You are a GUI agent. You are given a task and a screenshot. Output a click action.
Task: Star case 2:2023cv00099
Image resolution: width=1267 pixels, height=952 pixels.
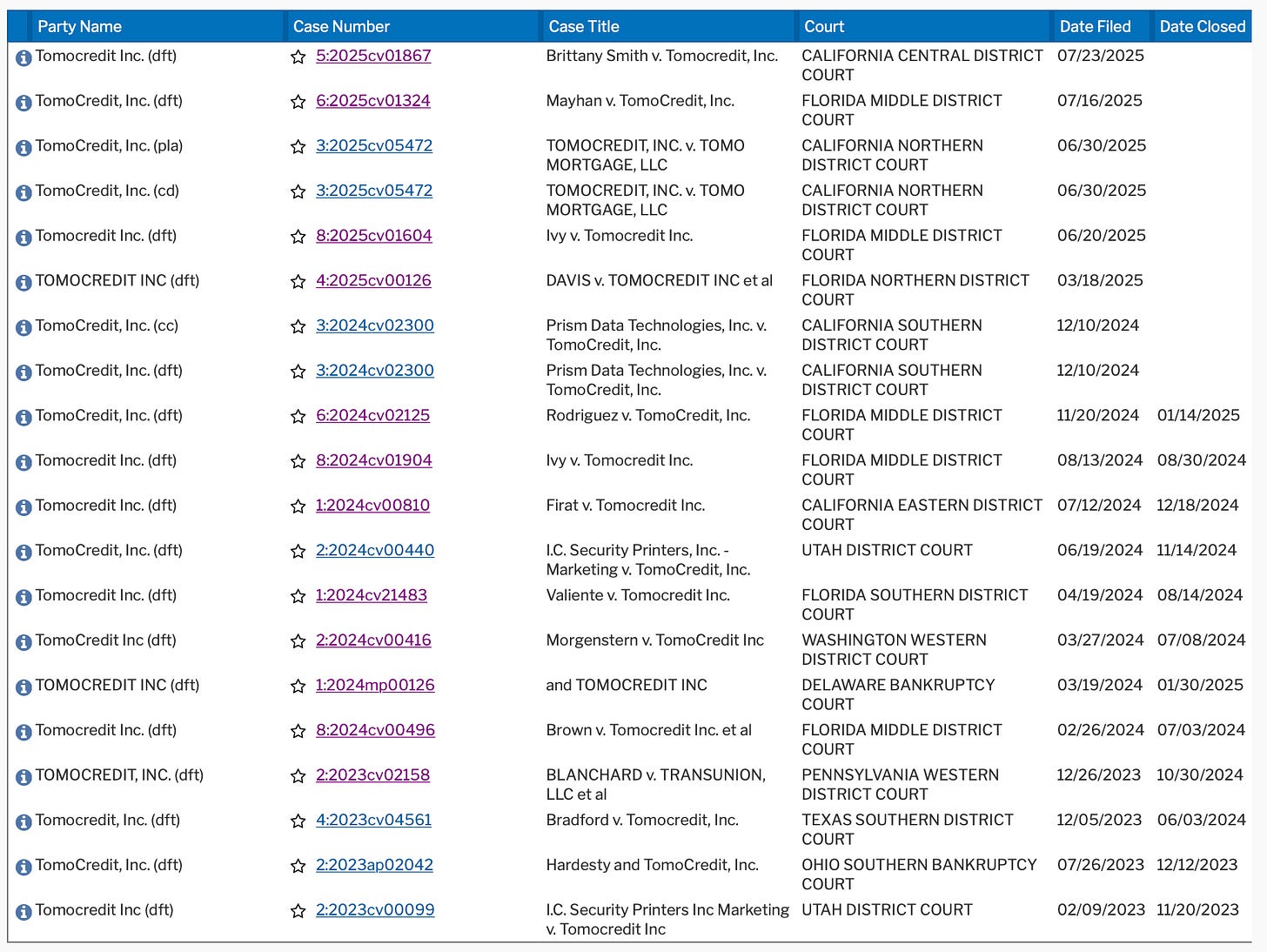[298, 912]
